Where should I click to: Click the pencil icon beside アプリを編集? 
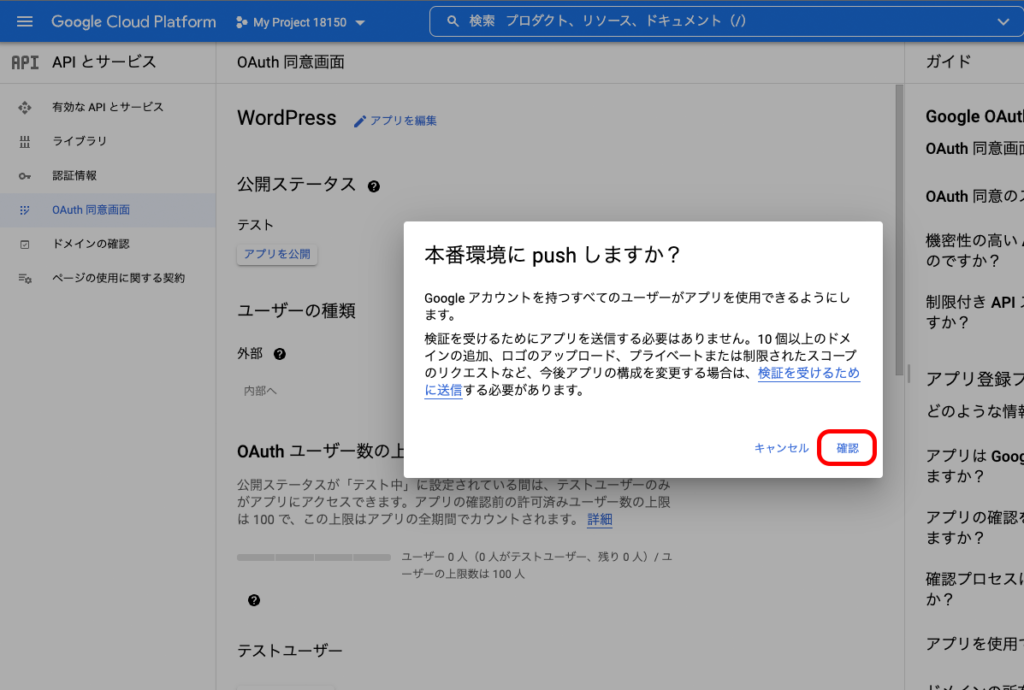[x=360, y=121]
